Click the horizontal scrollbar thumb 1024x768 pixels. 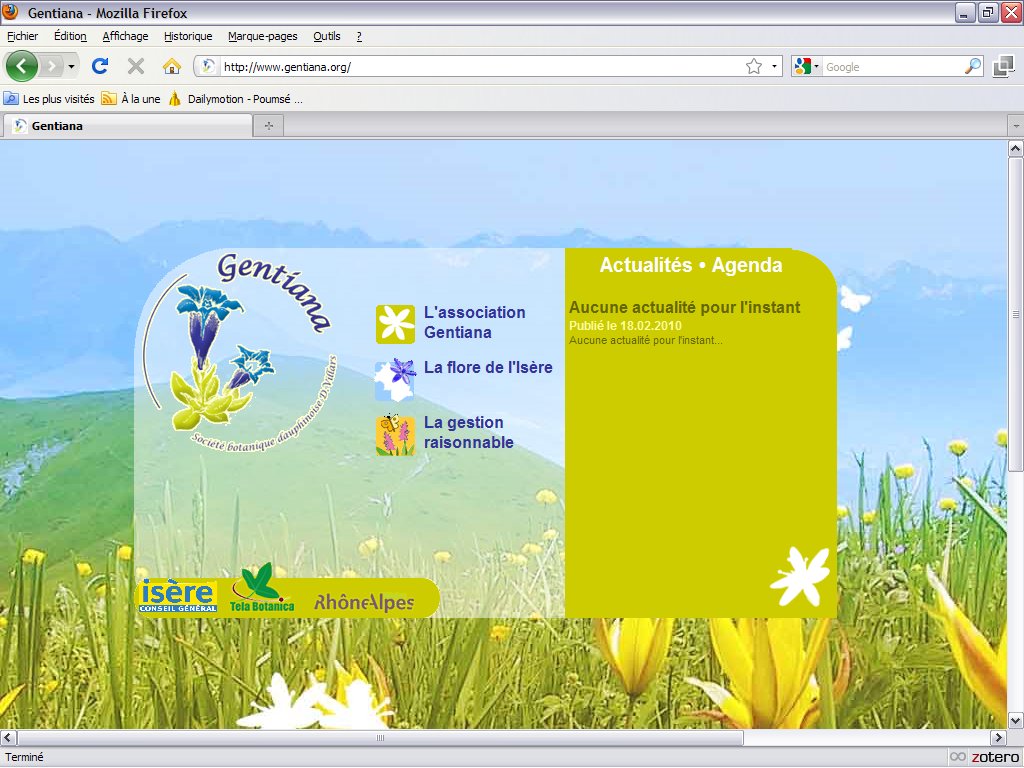(x=380, y=738)
